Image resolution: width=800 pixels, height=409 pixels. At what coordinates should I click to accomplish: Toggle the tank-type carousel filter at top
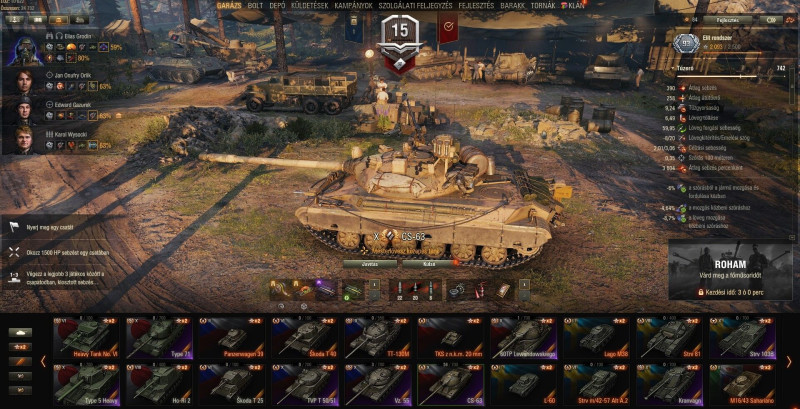click(20, 333)
